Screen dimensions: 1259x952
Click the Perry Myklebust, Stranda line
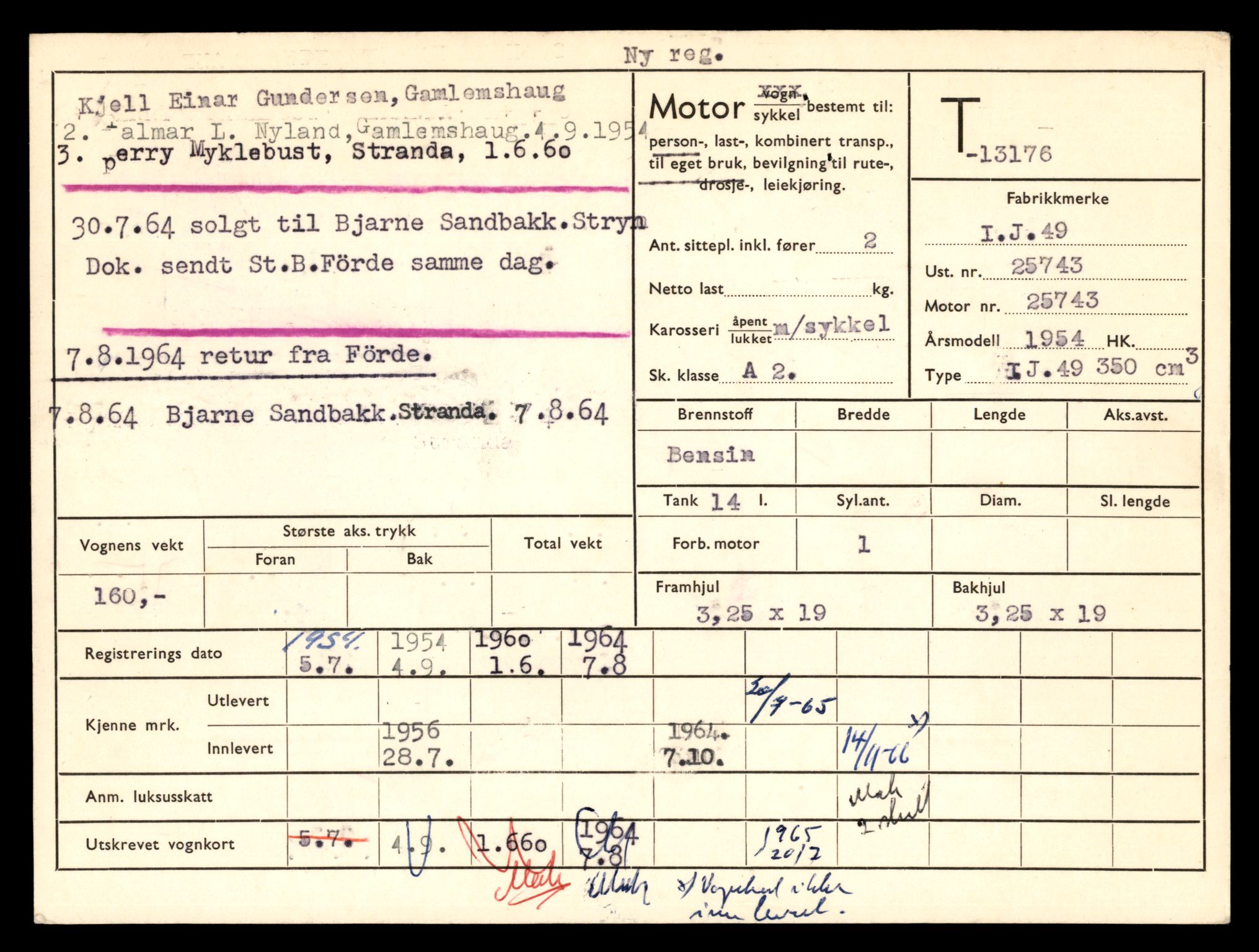314,154
